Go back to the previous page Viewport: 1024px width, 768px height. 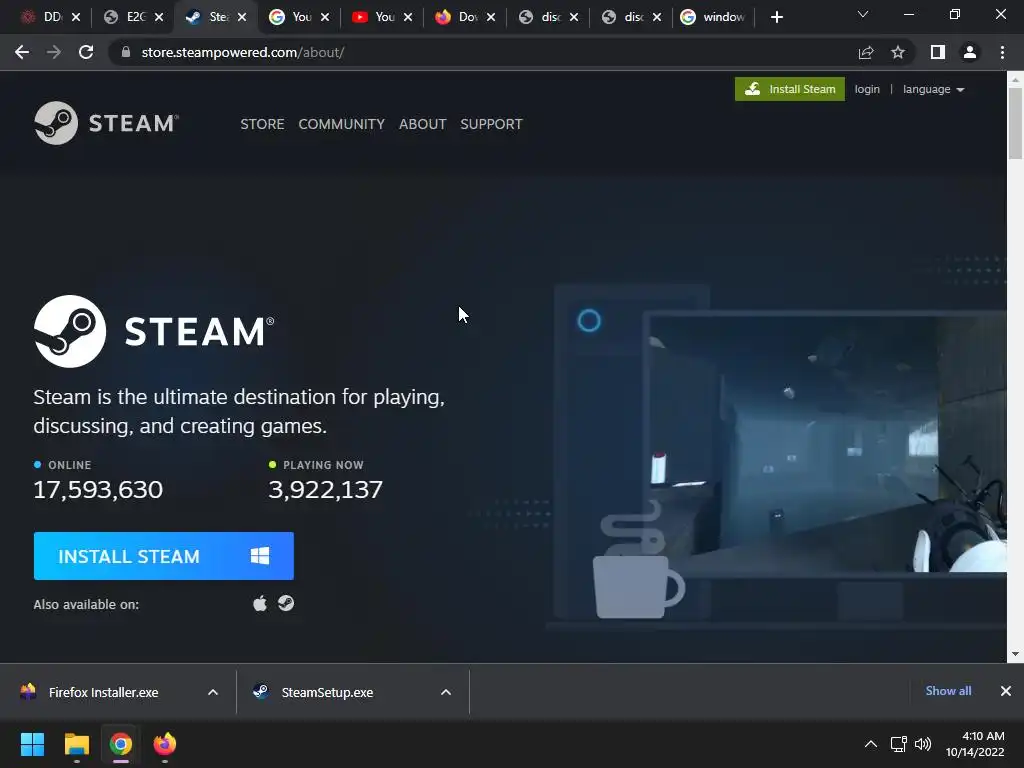click(x=22, y=52)
